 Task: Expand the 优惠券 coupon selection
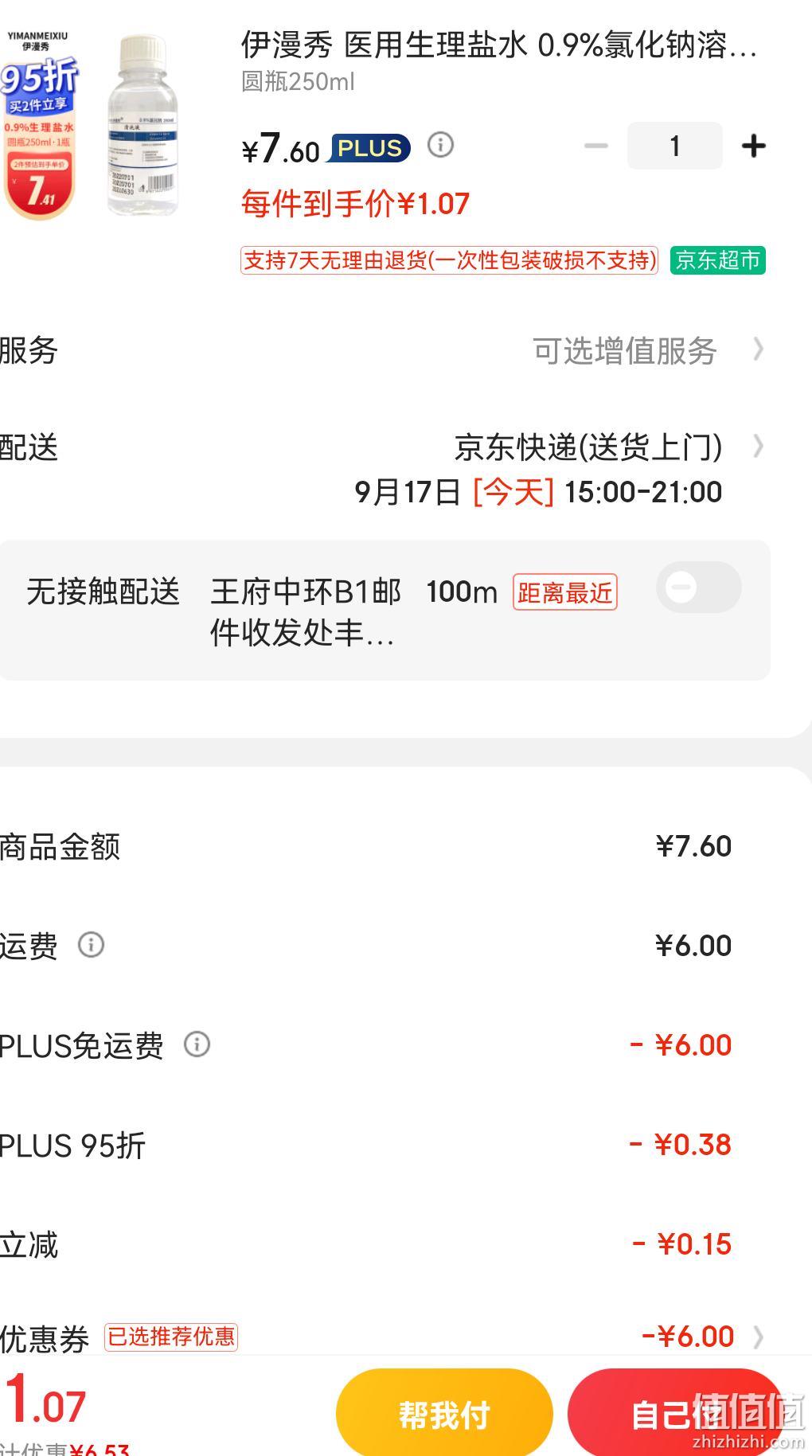click(759, 1337)
